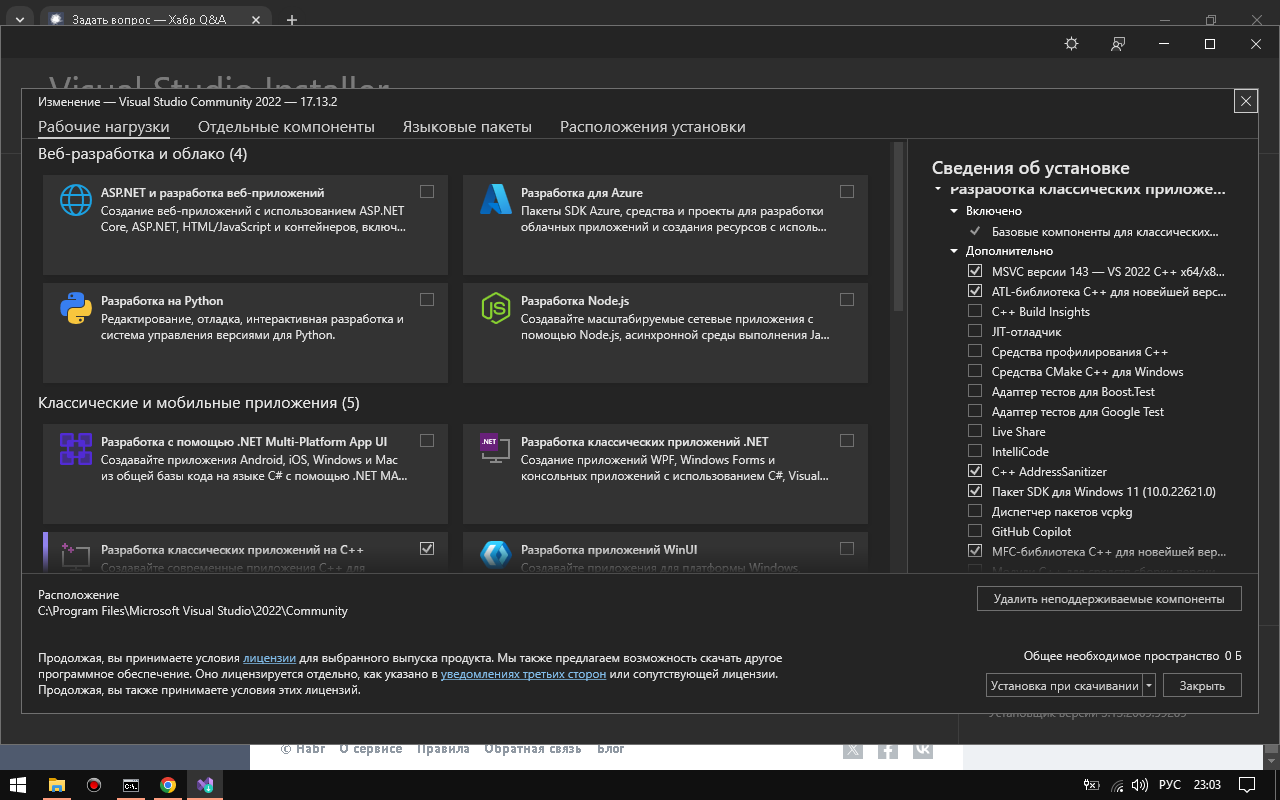Image resolution: width=1280 pixels, height=800 pixels.
Task: Switch to Языковые пакеты tab
Action: (467, 127)
